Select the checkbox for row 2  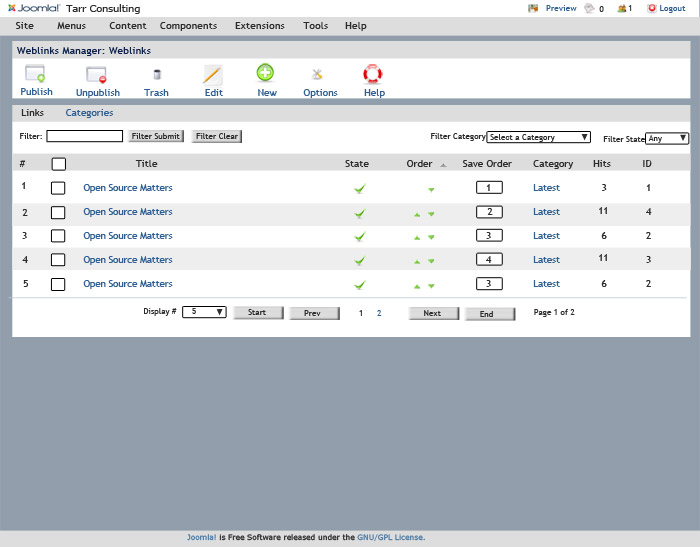[x=58, y=212]
